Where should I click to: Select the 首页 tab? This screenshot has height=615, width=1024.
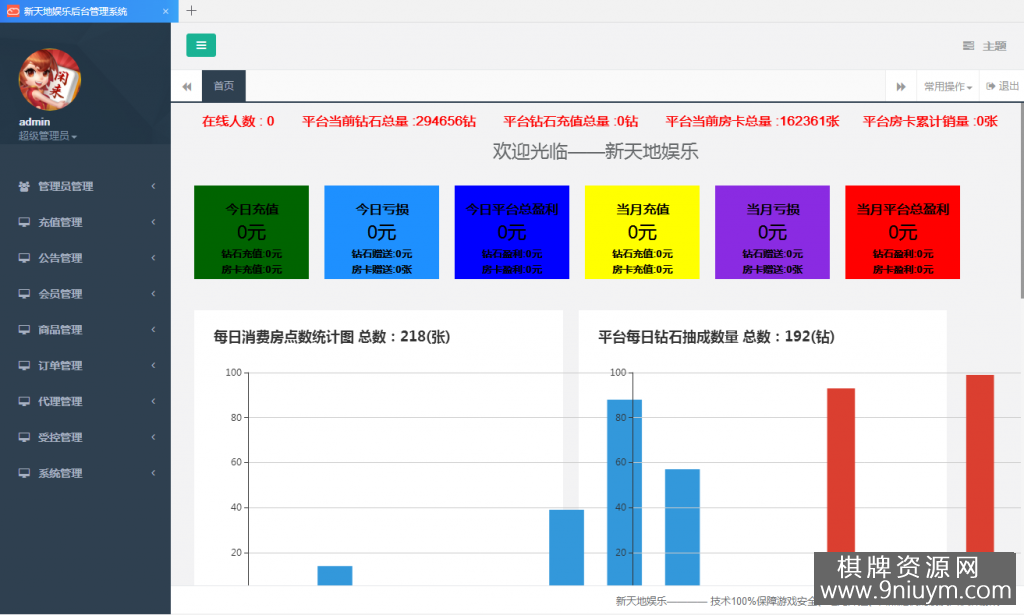point(223,86)
